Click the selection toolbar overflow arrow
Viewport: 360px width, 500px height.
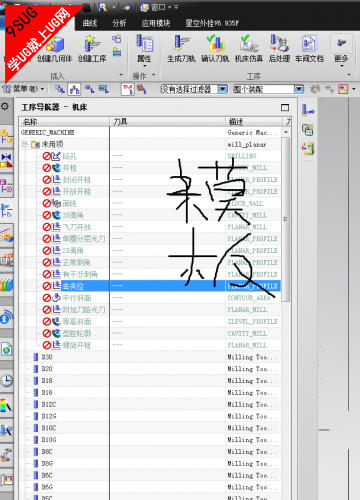click(354, 89)
